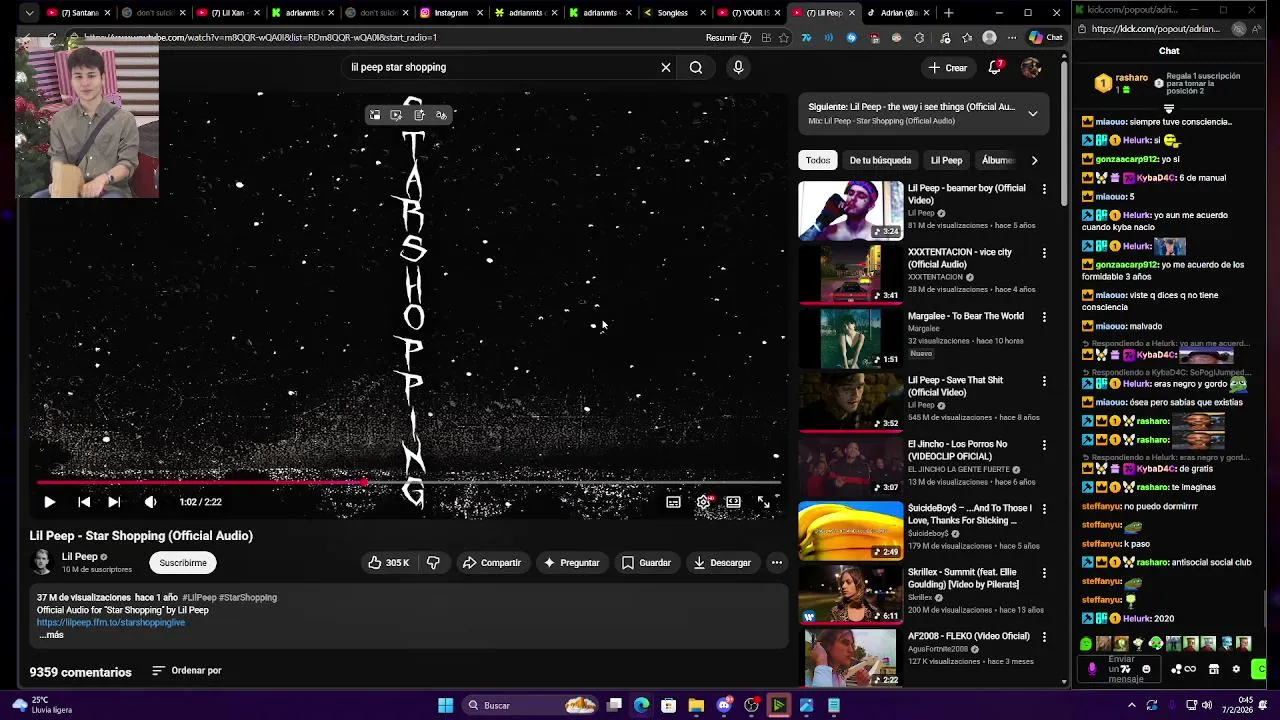Open the lilpeep.ffm.to/starshoppinglive link

[111, 622]
